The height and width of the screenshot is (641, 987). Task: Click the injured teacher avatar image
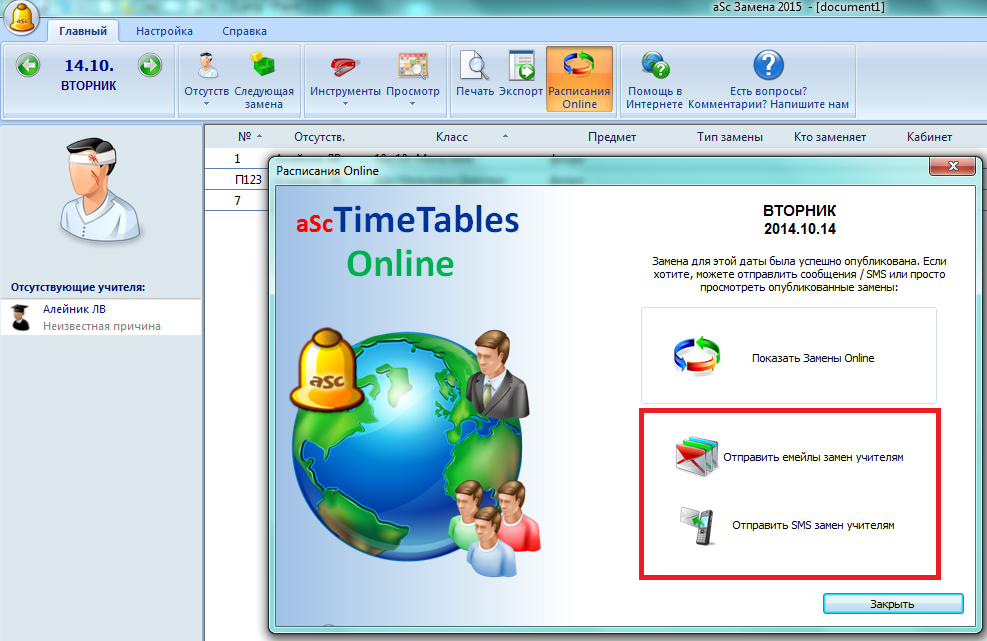pyautogui.click(x=99, y=189)
